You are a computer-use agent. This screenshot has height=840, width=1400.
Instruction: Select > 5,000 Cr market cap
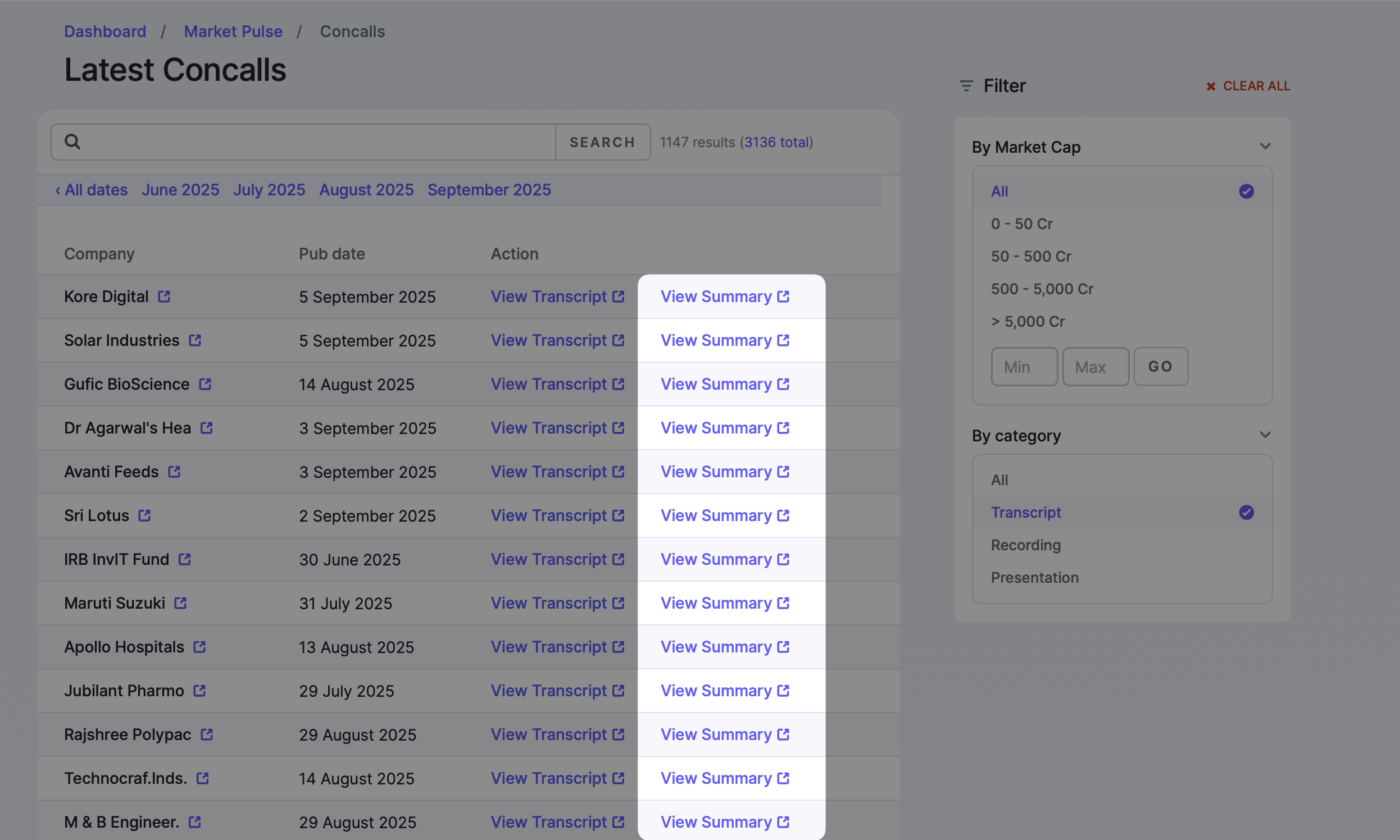1122,322
